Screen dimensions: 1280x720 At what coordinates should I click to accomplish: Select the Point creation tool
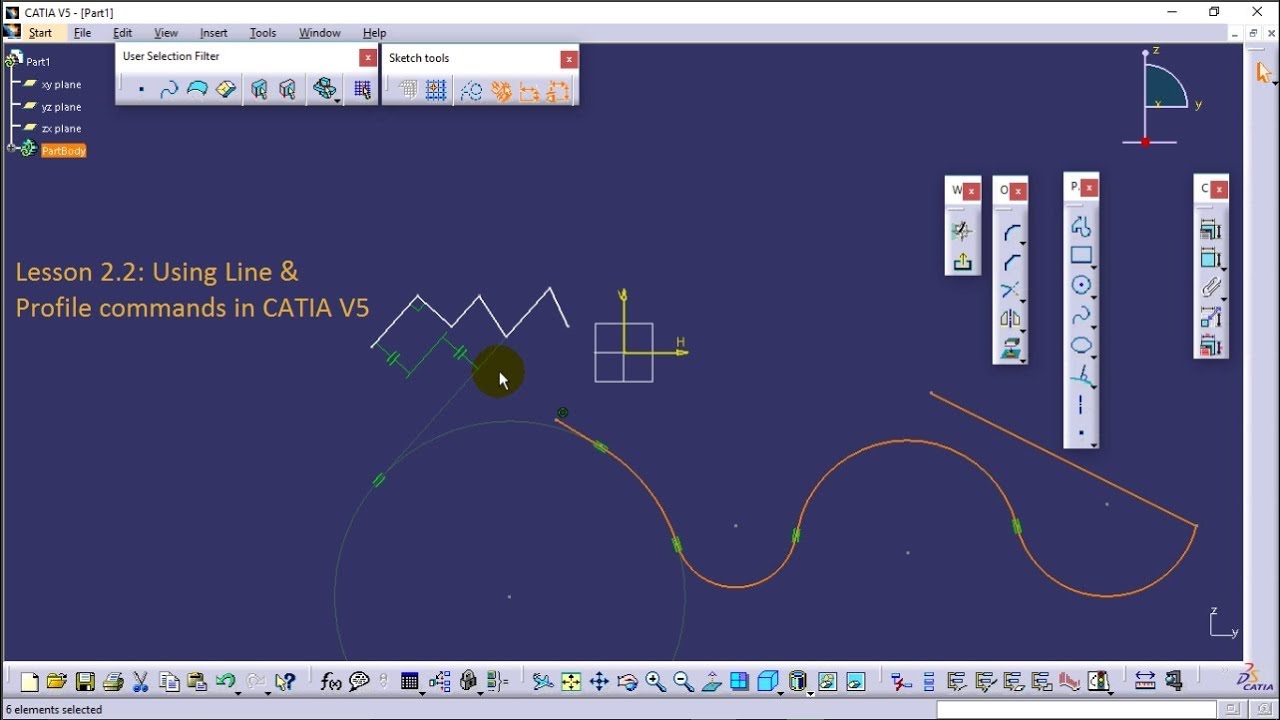pos(1081,434)
